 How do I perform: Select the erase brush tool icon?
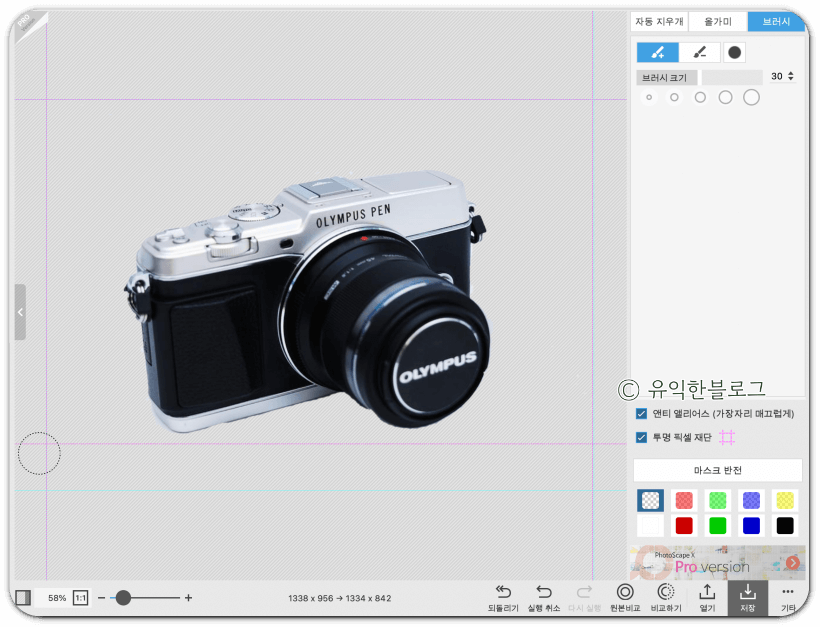tap(700, 52)
